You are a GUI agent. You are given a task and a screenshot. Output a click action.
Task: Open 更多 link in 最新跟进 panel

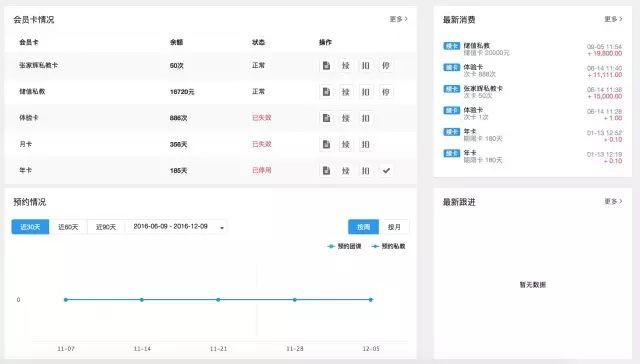(613, 201)
